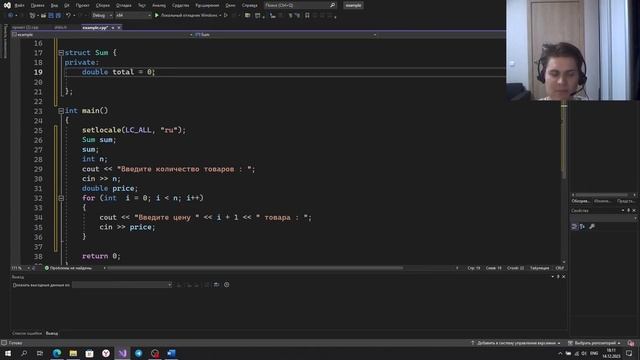Image resolution: width=640 pixels, height=360 pixels.
Task: Switch to the example.cpp tab
Action: [95, 27]
